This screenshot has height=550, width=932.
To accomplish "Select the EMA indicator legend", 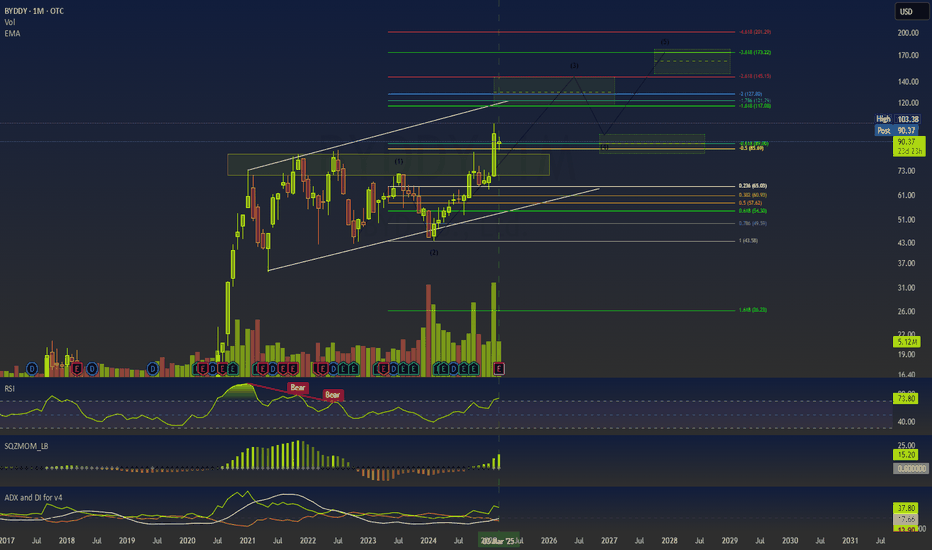I will coord(12,33).
